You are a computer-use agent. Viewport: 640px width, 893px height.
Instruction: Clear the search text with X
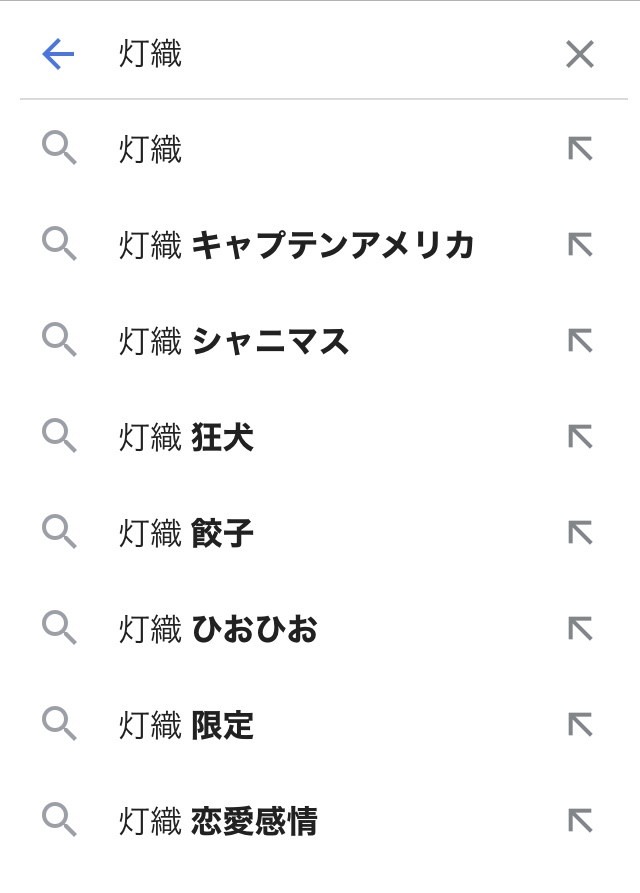click(x=580, y=54)
